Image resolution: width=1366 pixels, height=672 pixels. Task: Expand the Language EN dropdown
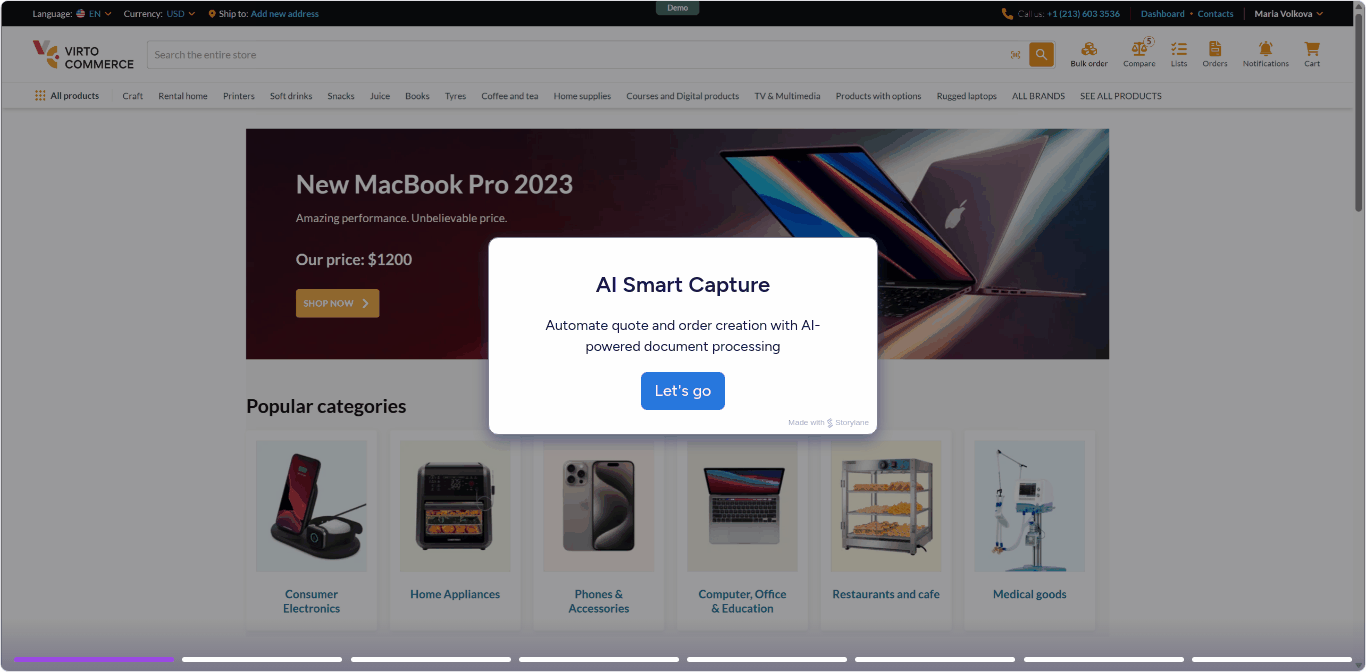pos(94,14)
